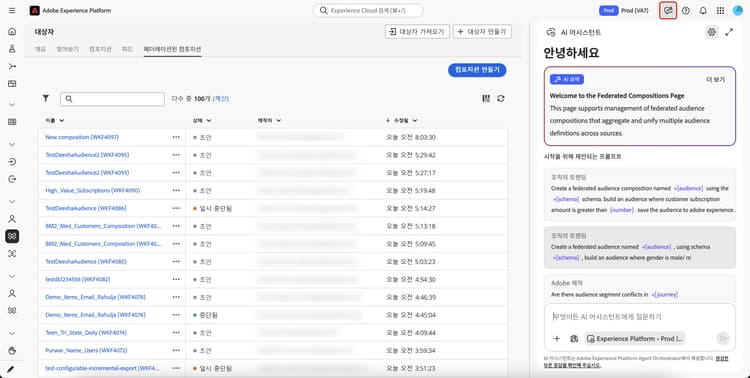Screen dimensions: 750x378
Task: Refresh the compositions list
Action: pos(501,99)
